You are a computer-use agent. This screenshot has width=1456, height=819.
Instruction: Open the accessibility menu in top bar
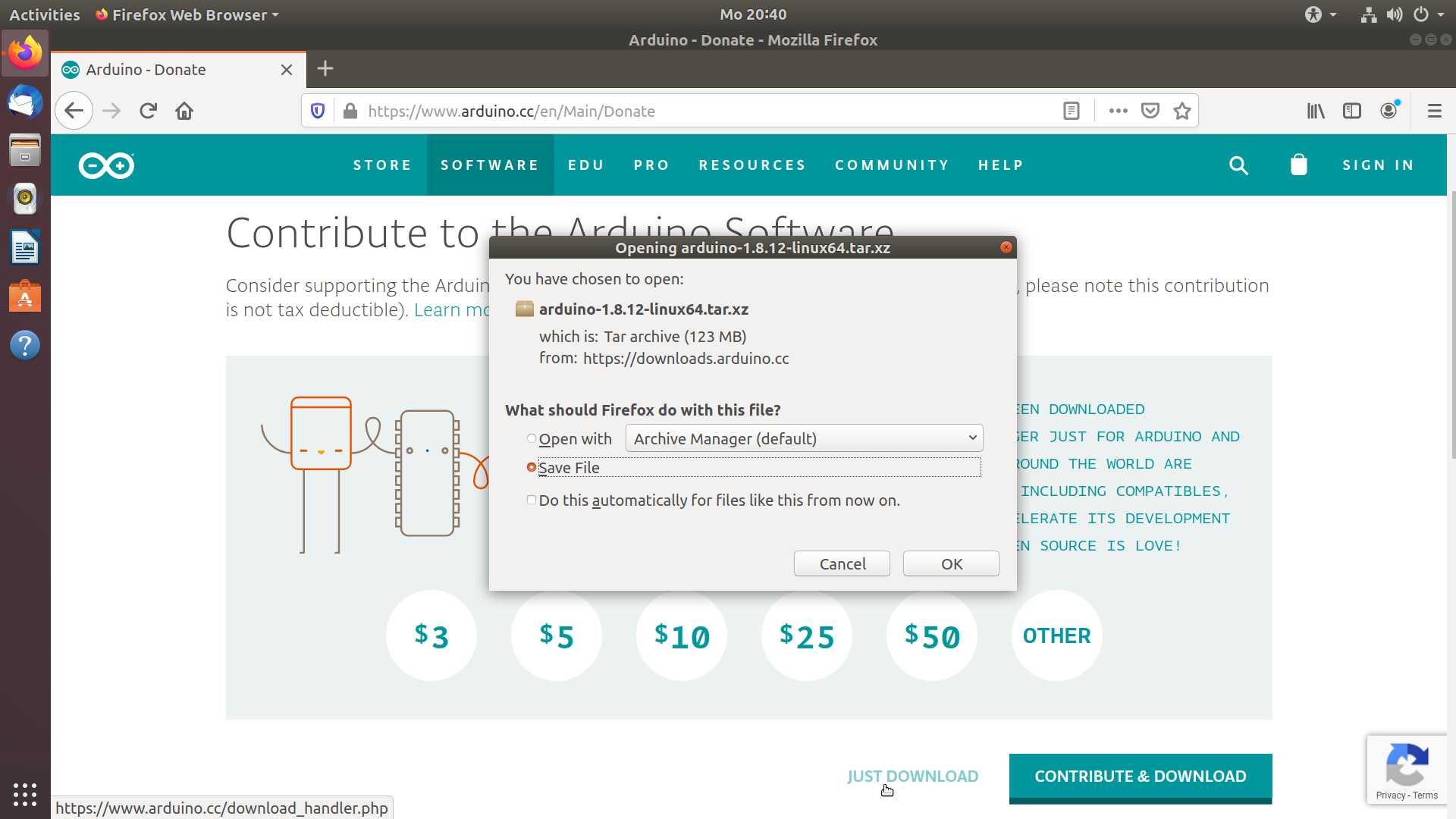[1320, 14]
